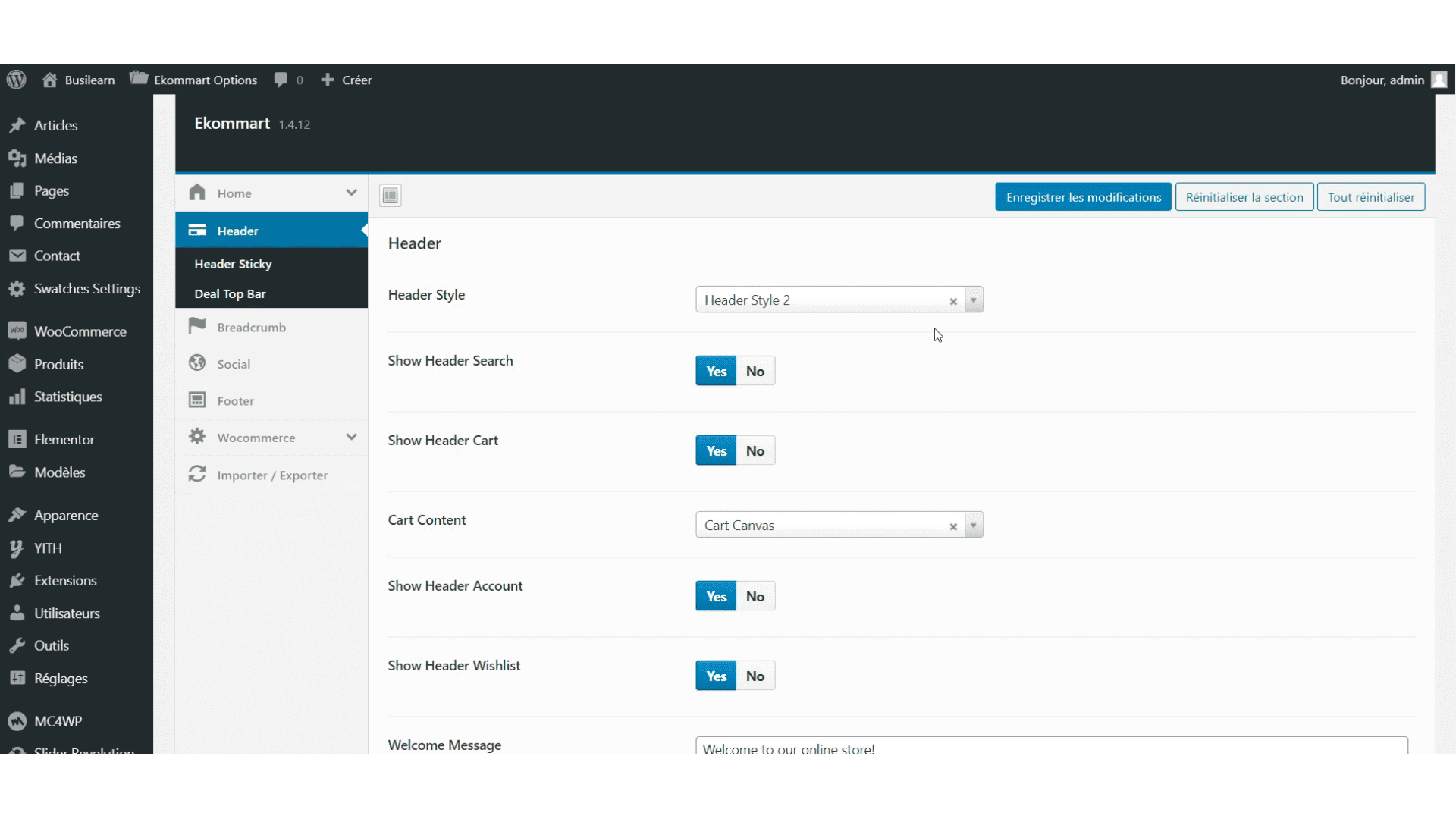
Task: Click the admin avatar icon
Action: (1439, 80)
